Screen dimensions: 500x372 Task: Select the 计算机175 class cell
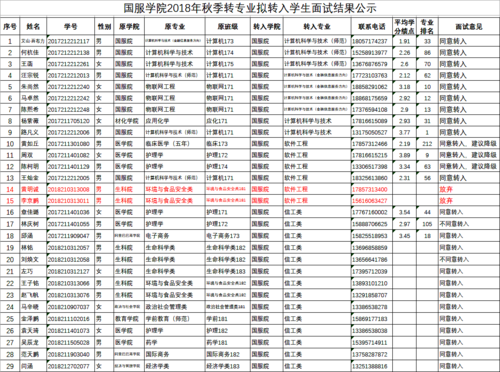tap(228, 64)
